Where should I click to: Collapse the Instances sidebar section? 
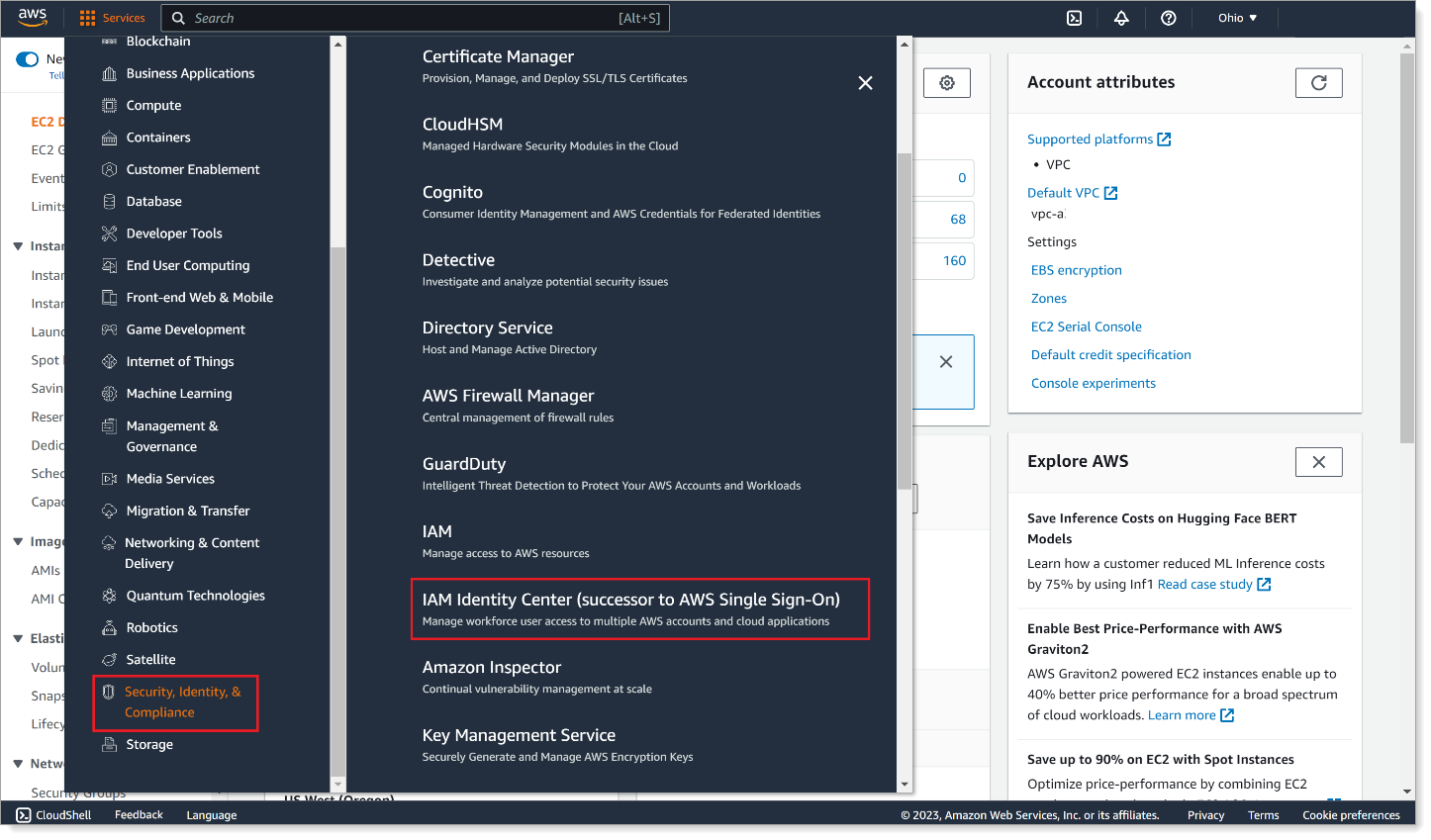tap(18, 246)
